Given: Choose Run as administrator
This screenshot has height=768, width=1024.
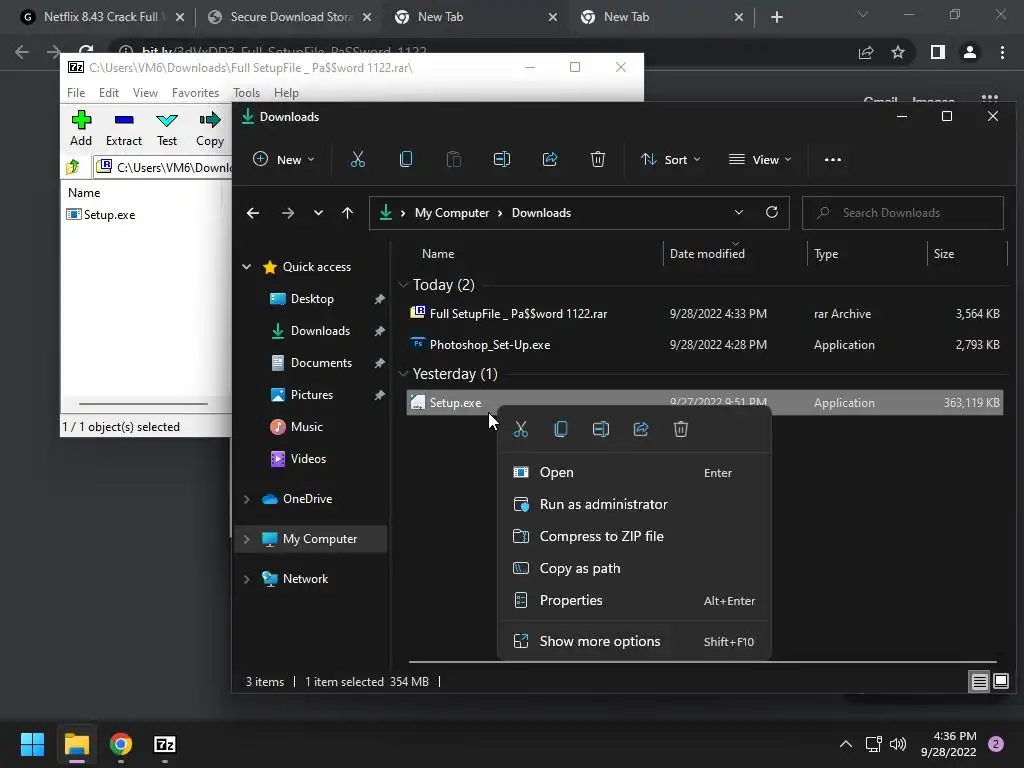Looking at the screenshot, I should pos(634,504).
